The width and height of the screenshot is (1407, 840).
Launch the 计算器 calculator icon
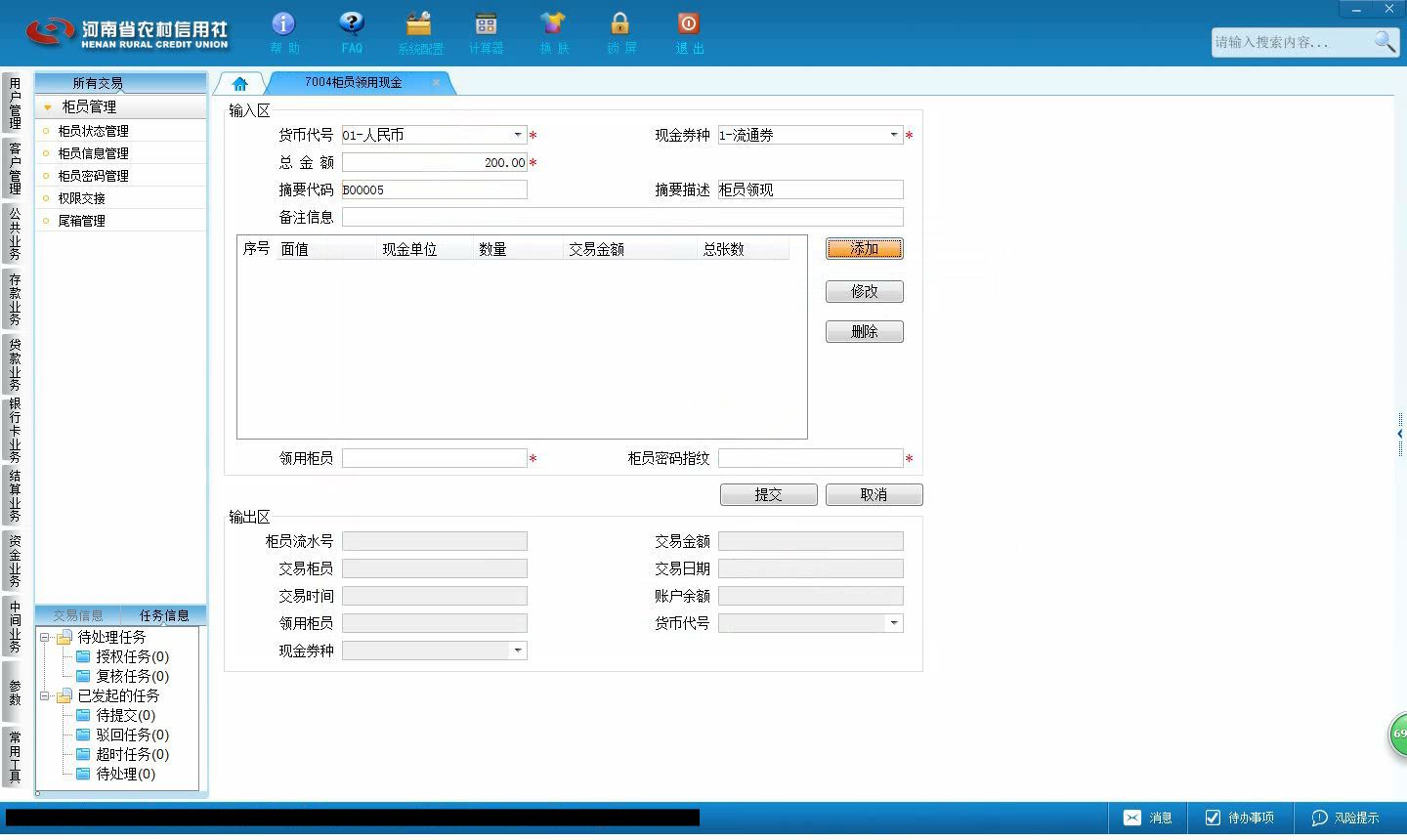click(x=486, y=32)
